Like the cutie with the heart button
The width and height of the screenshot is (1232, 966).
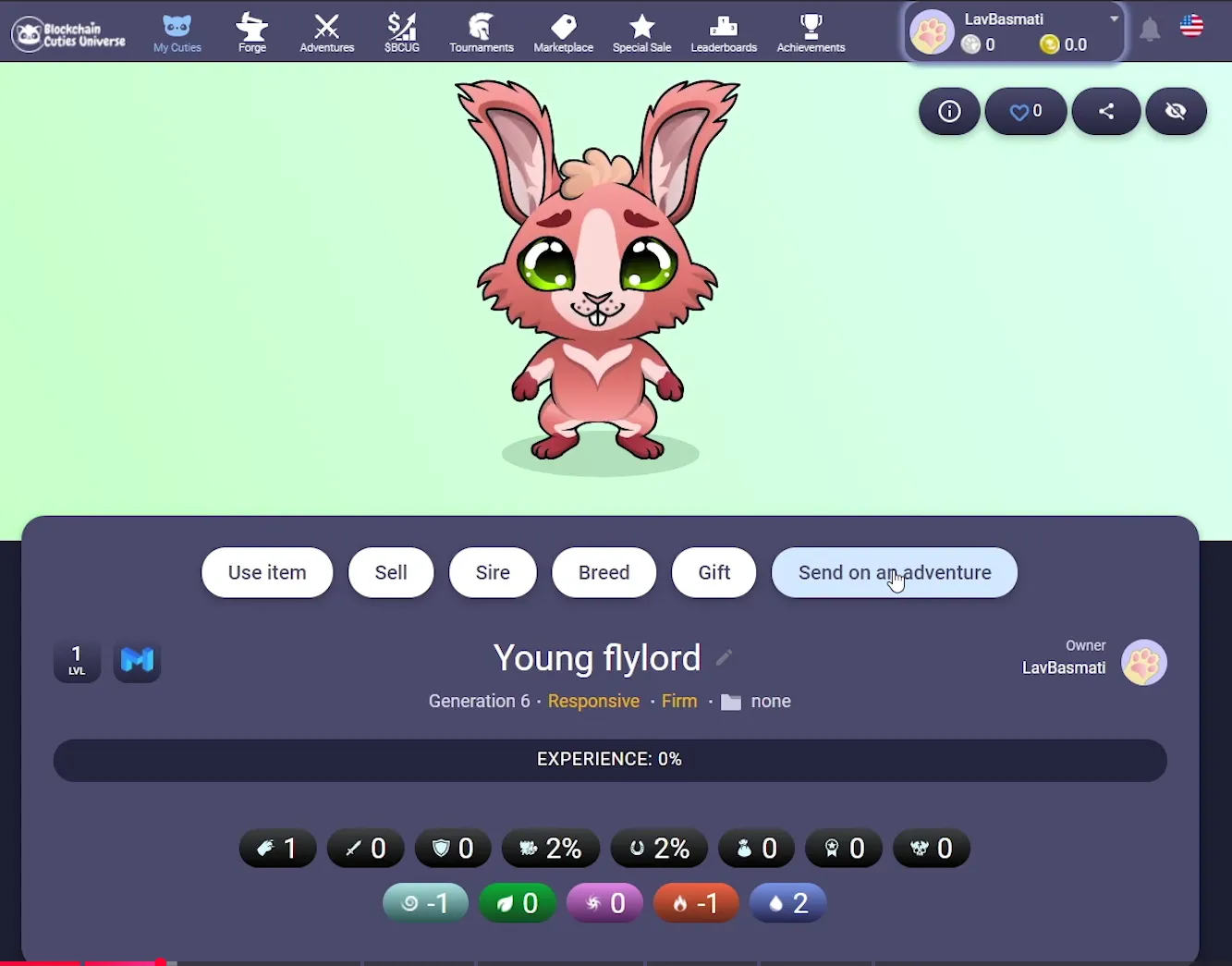[x=1026, y=112]
